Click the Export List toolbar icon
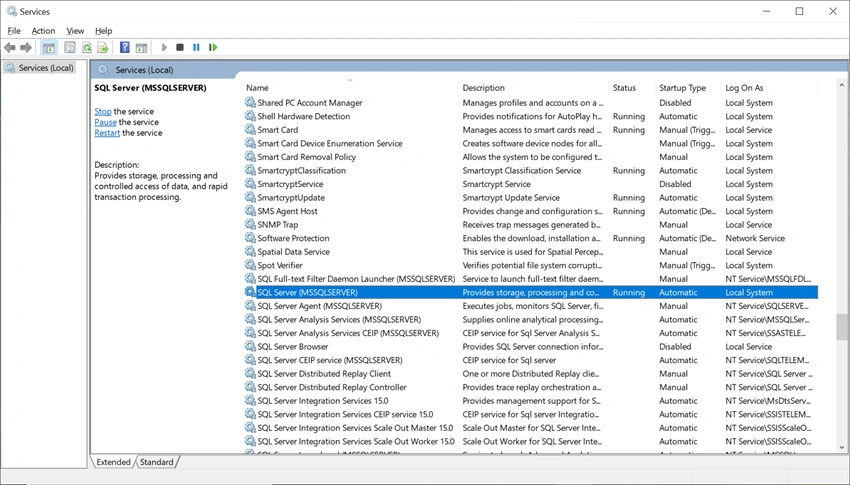This screenshot has height=485, width=850. point(102,48)
